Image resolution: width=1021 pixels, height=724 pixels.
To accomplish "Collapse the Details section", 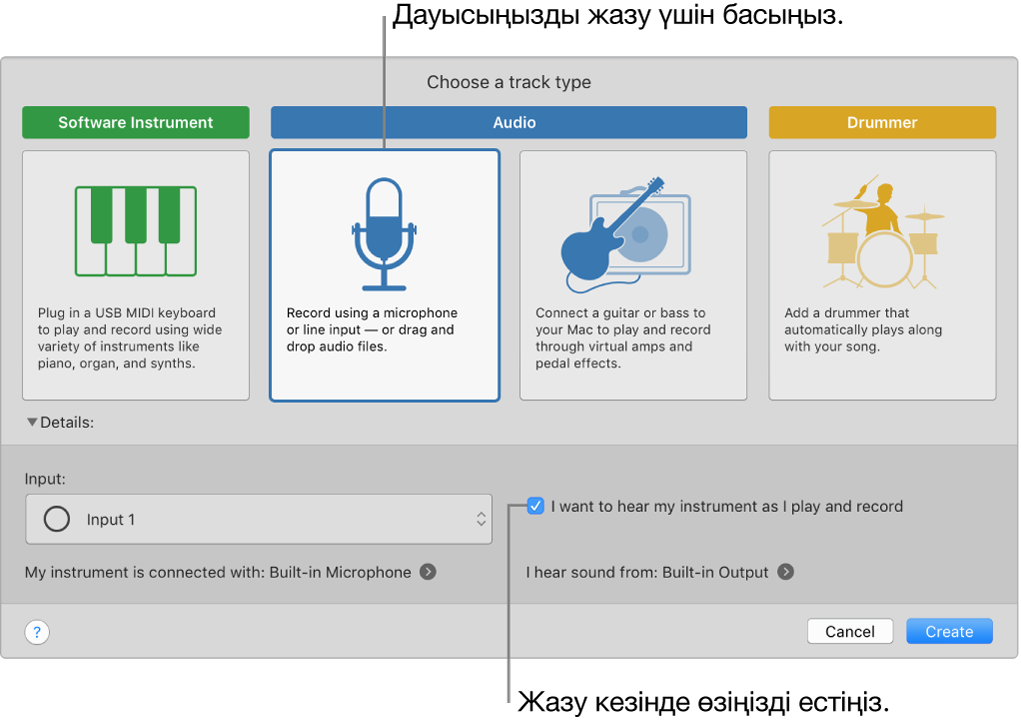I will click(x=31, y=422).
